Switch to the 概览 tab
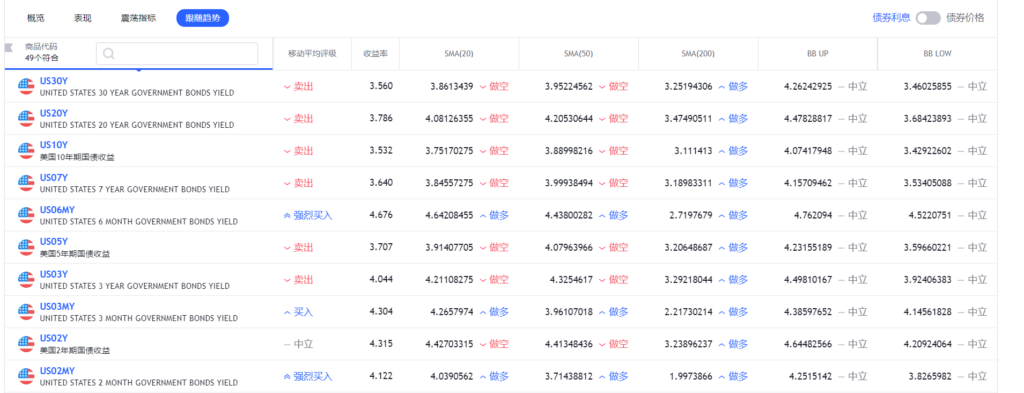The image size is (1024, 393). point(35,18)
